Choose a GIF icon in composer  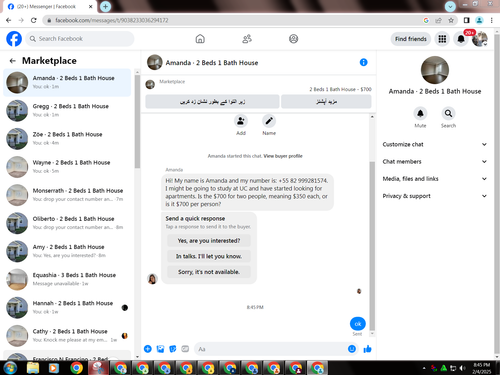[x=185, y=349]
